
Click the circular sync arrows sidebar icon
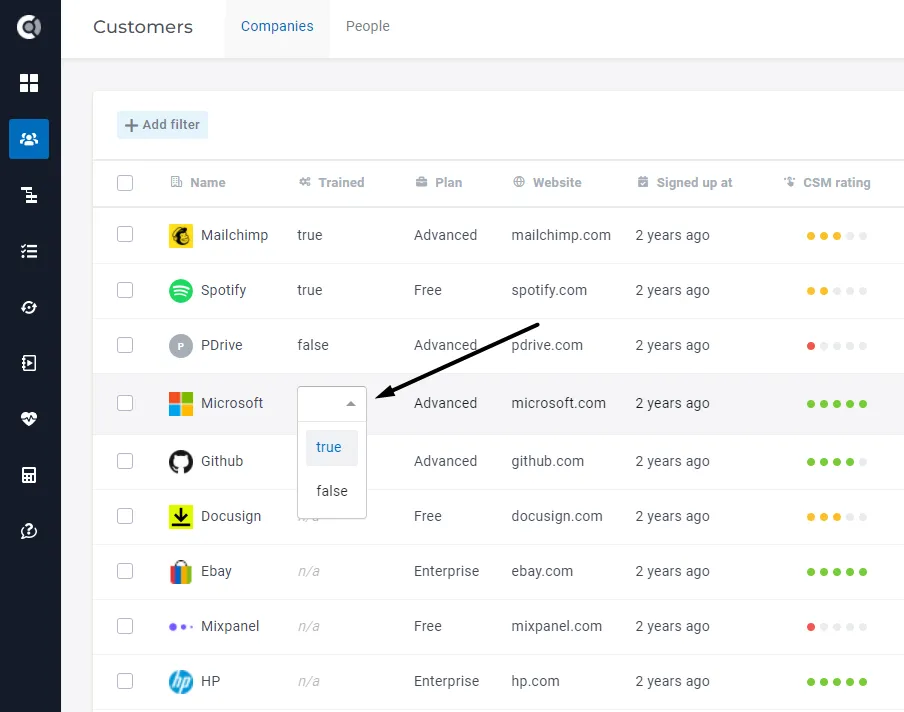point(29,307)
